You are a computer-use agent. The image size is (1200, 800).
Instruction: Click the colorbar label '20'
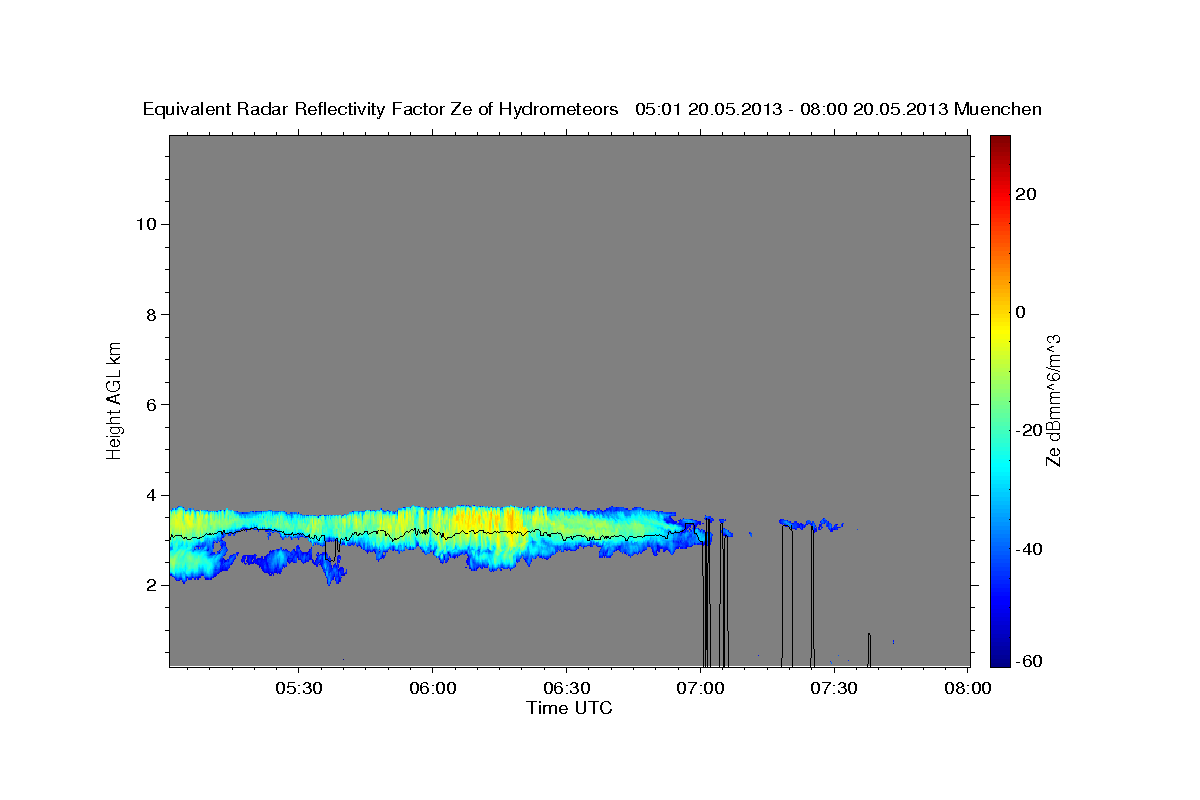(1025, 194)
